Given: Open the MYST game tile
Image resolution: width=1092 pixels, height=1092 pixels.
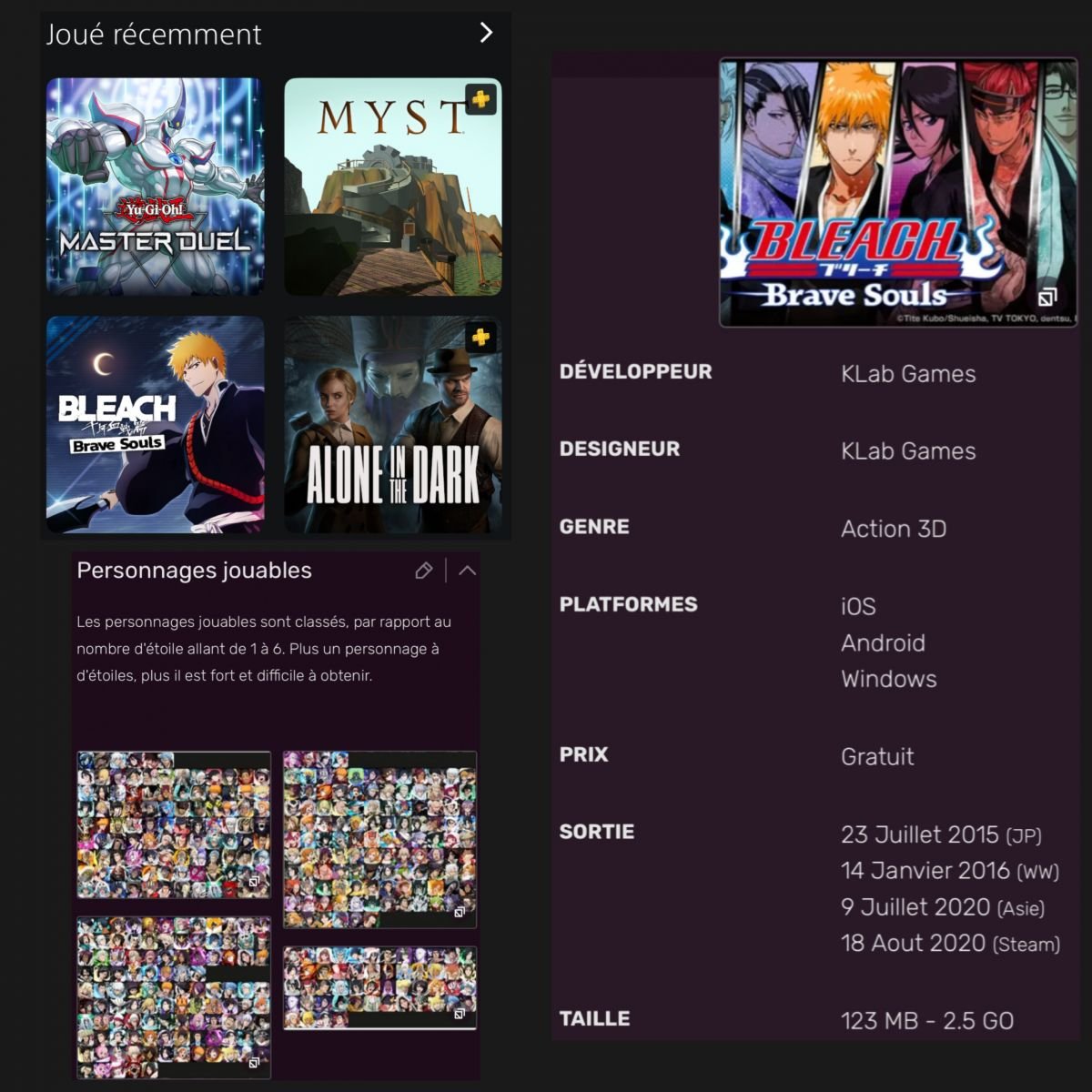Looking at the screenshot, I should pos(393,187).
